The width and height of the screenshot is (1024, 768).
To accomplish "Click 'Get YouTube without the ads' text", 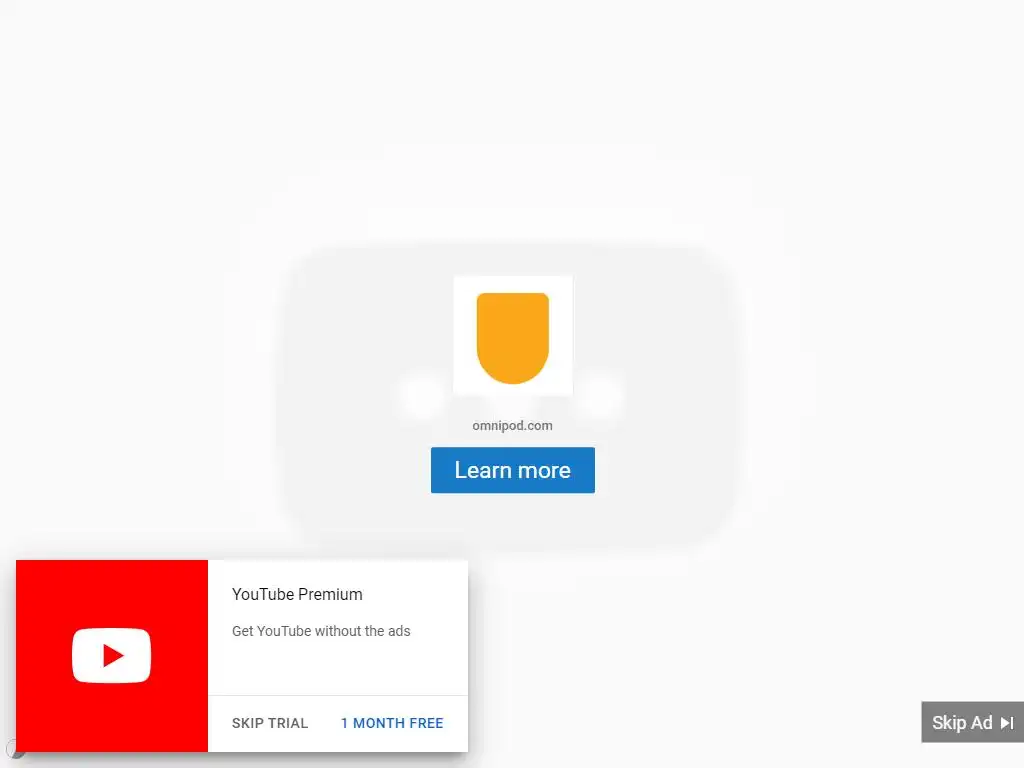I will click(321, 631).
